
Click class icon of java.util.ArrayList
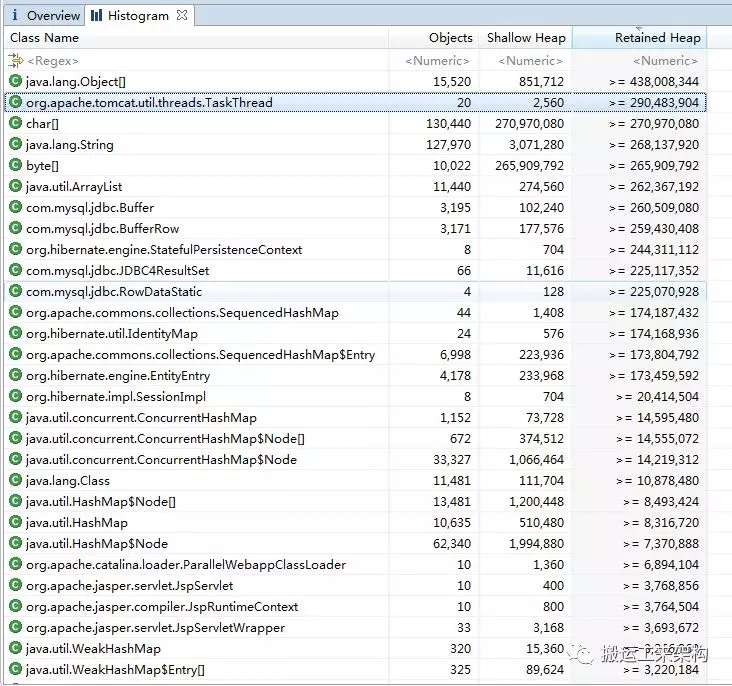tap(15, 186)
